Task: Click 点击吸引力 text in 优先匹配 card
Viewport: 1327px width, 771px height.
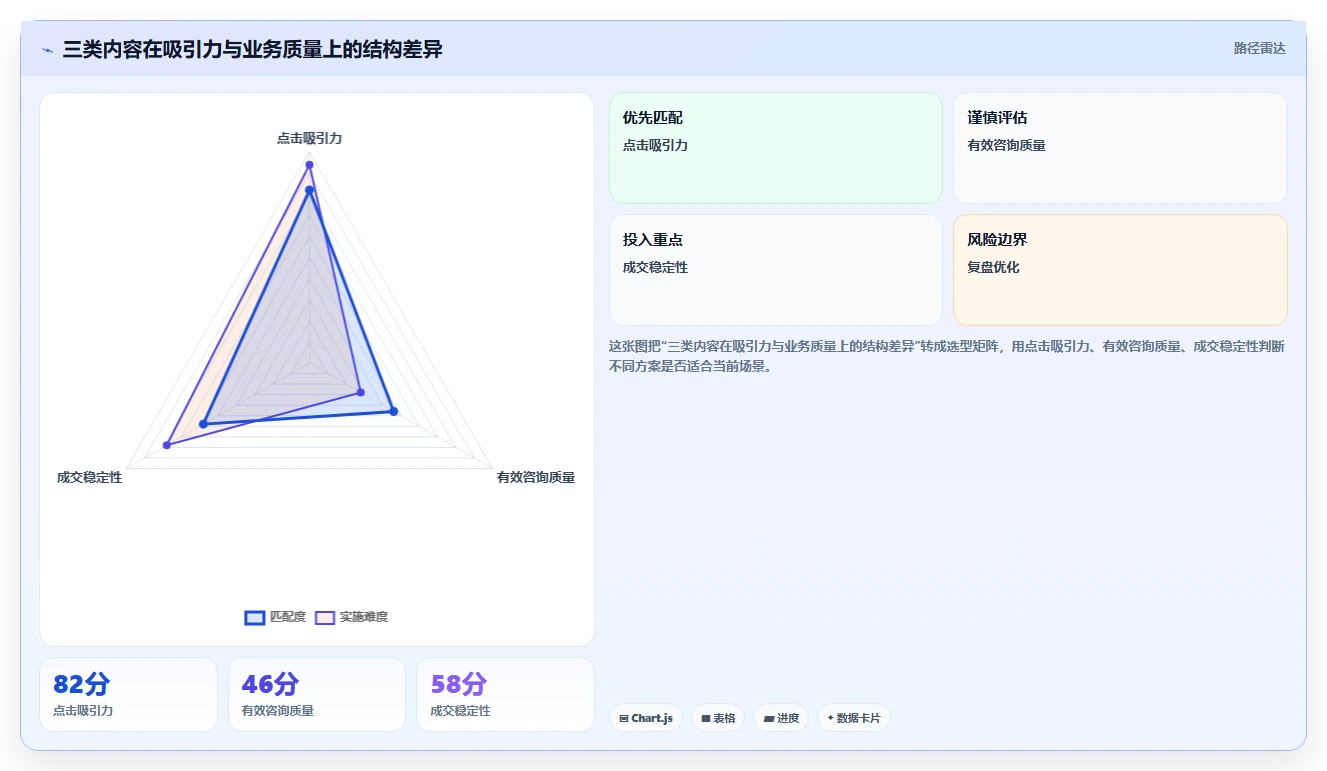Action: tap(656, 145)
